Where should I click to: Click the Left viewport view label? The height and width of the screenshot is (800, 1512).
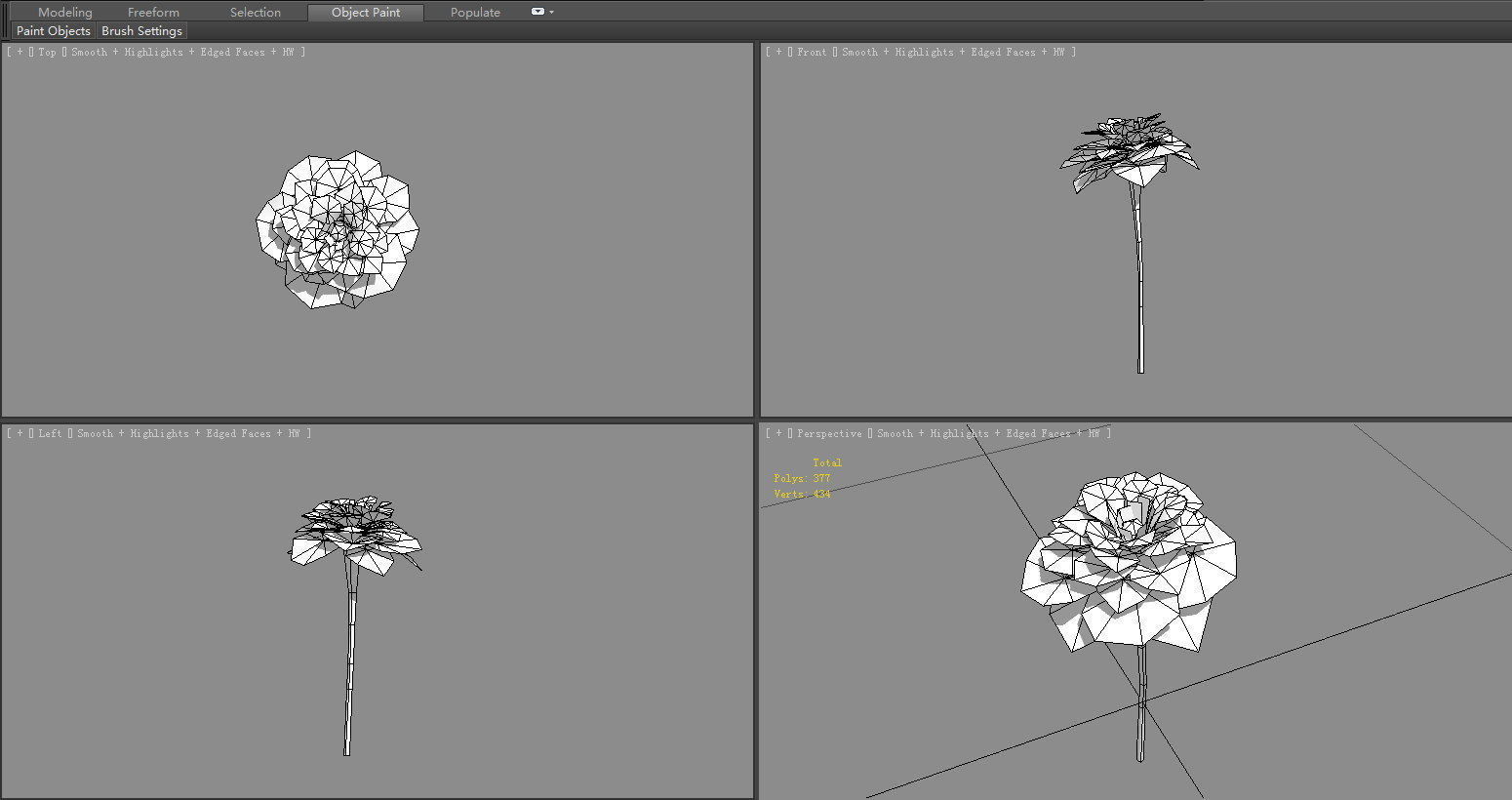point(51,434)
